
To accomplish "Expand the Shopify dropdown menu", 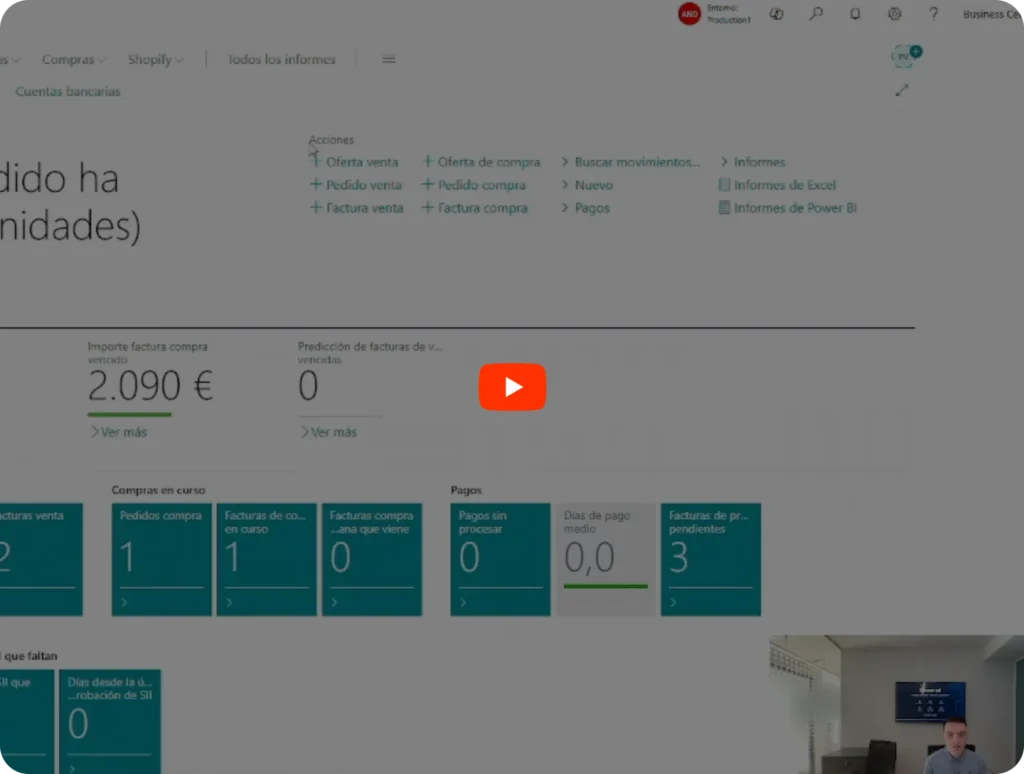I will point(155,60).
